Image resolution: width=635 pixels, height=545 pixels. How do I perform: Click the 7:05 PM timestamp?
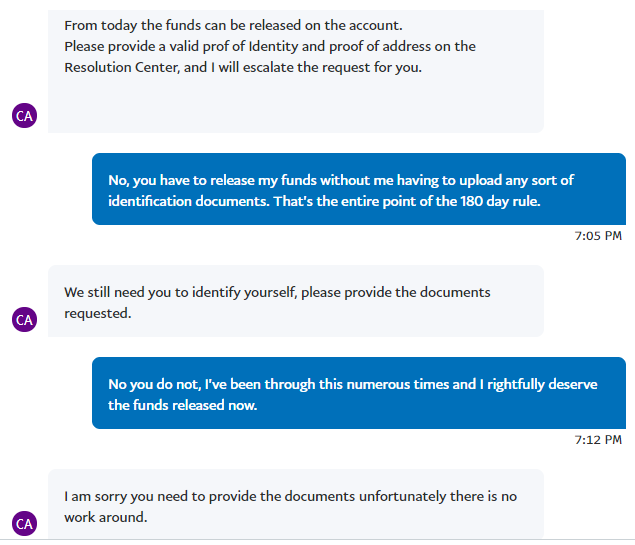(x=598, y=236)
